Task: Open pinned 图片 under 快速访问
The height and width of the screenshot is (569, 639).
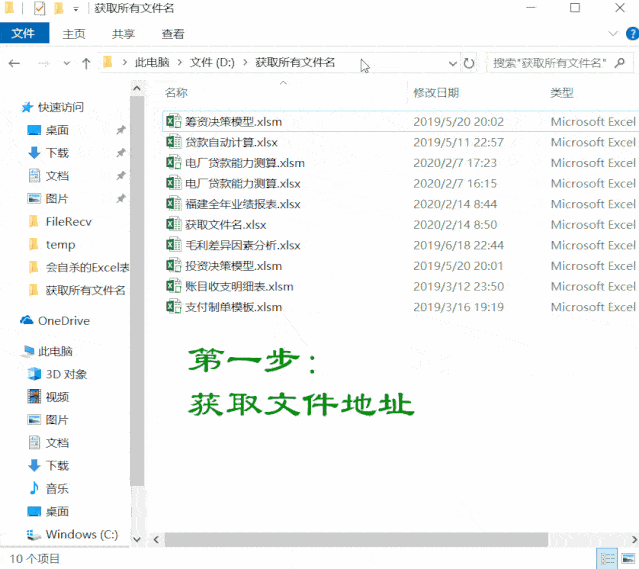Action: [x=57, y=199]
